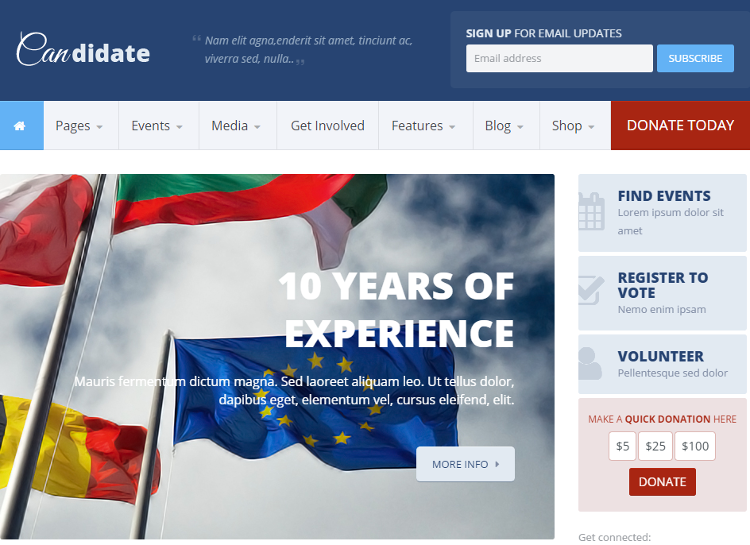The image size is (750, 545).
Task: Click the red Donate button
Action: [662, 482]
